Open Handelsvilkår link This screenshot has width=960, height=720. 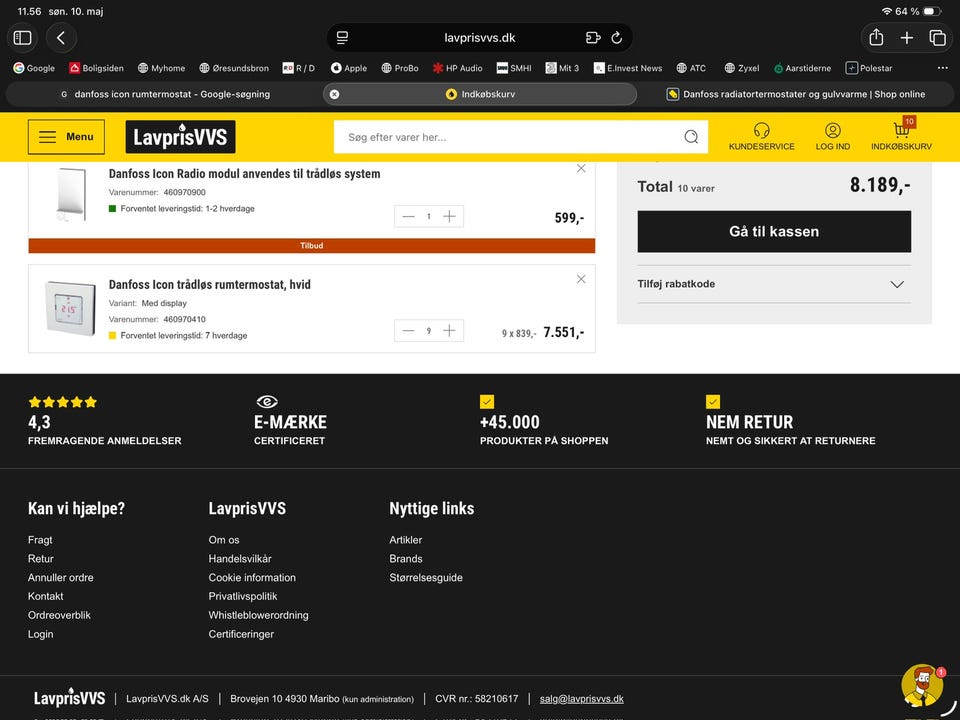[240, 559]
